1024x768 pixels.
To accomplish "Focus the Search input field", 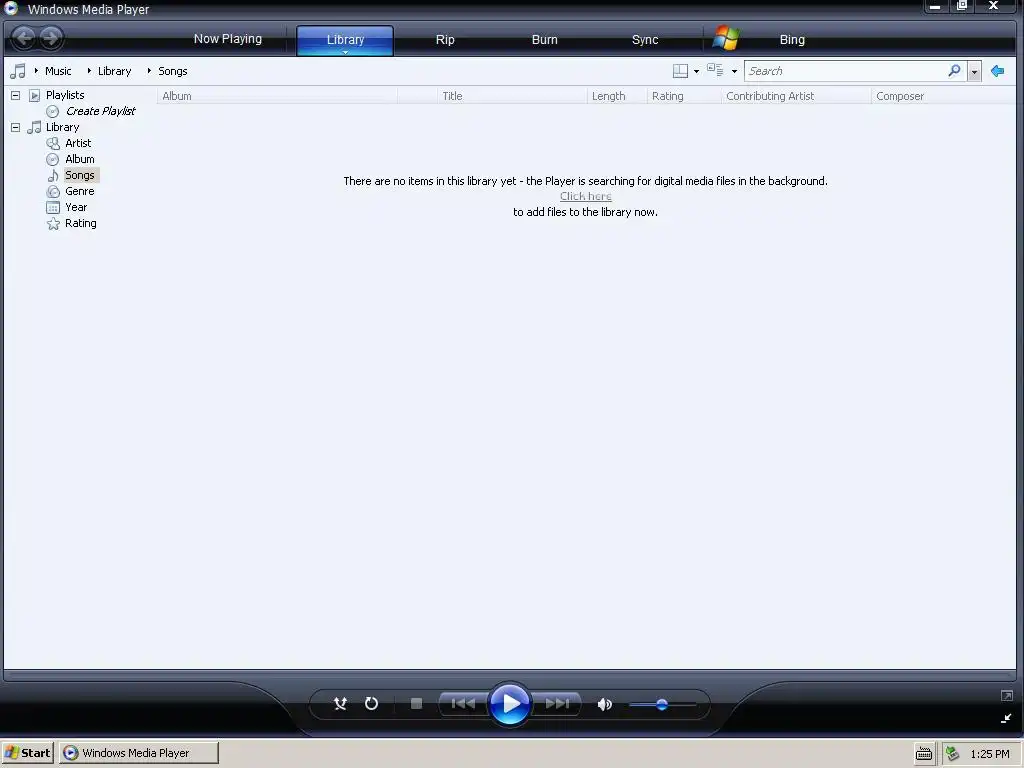I will [846, 71].
